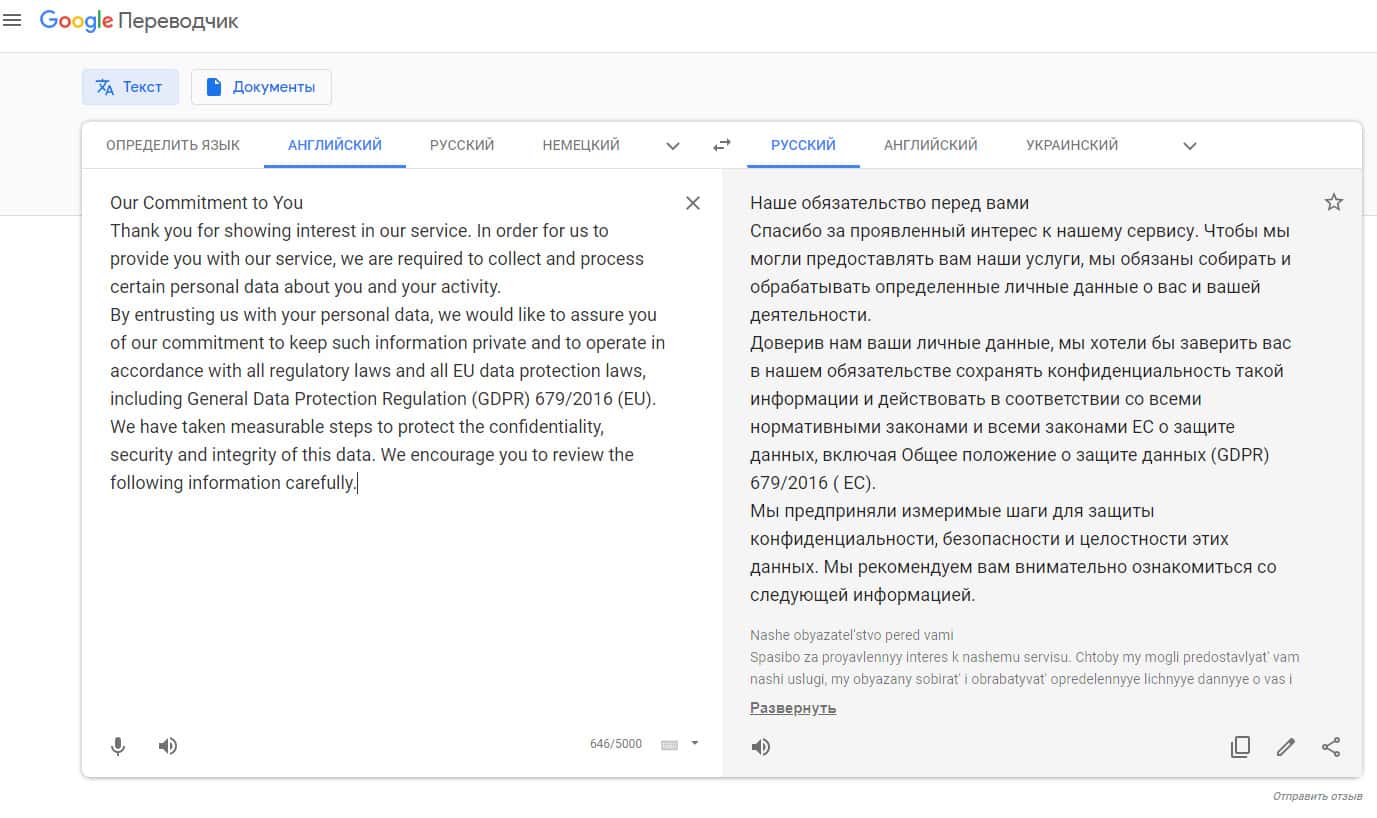The image size is (1377, 818).
Task: Select the ОПРЕДЕЛИТЬ ЯЗЫК source tab
Action: (x=173, y=146)
